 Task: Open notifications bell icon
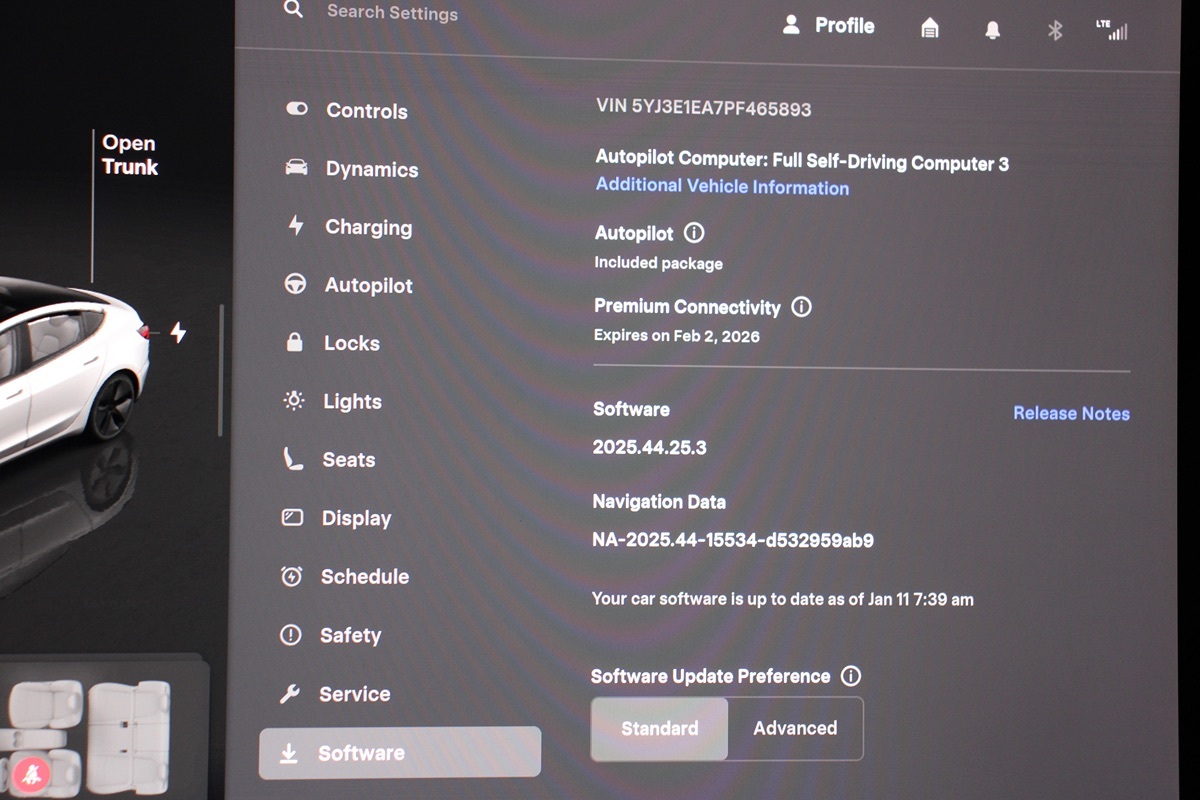click(x=992, y=30)
